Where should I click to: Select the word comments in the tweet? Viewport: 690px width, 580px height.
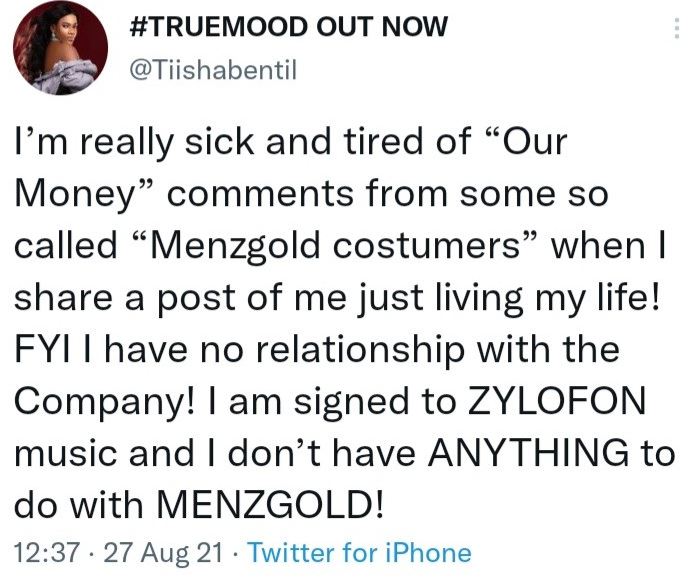tap(260, 195)
